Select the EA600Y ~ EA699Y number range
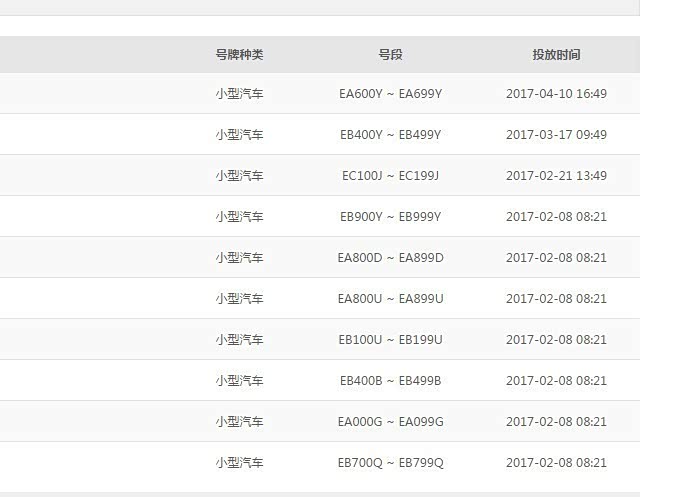Viewport: 683px width, 497px height. pos(390,94)
